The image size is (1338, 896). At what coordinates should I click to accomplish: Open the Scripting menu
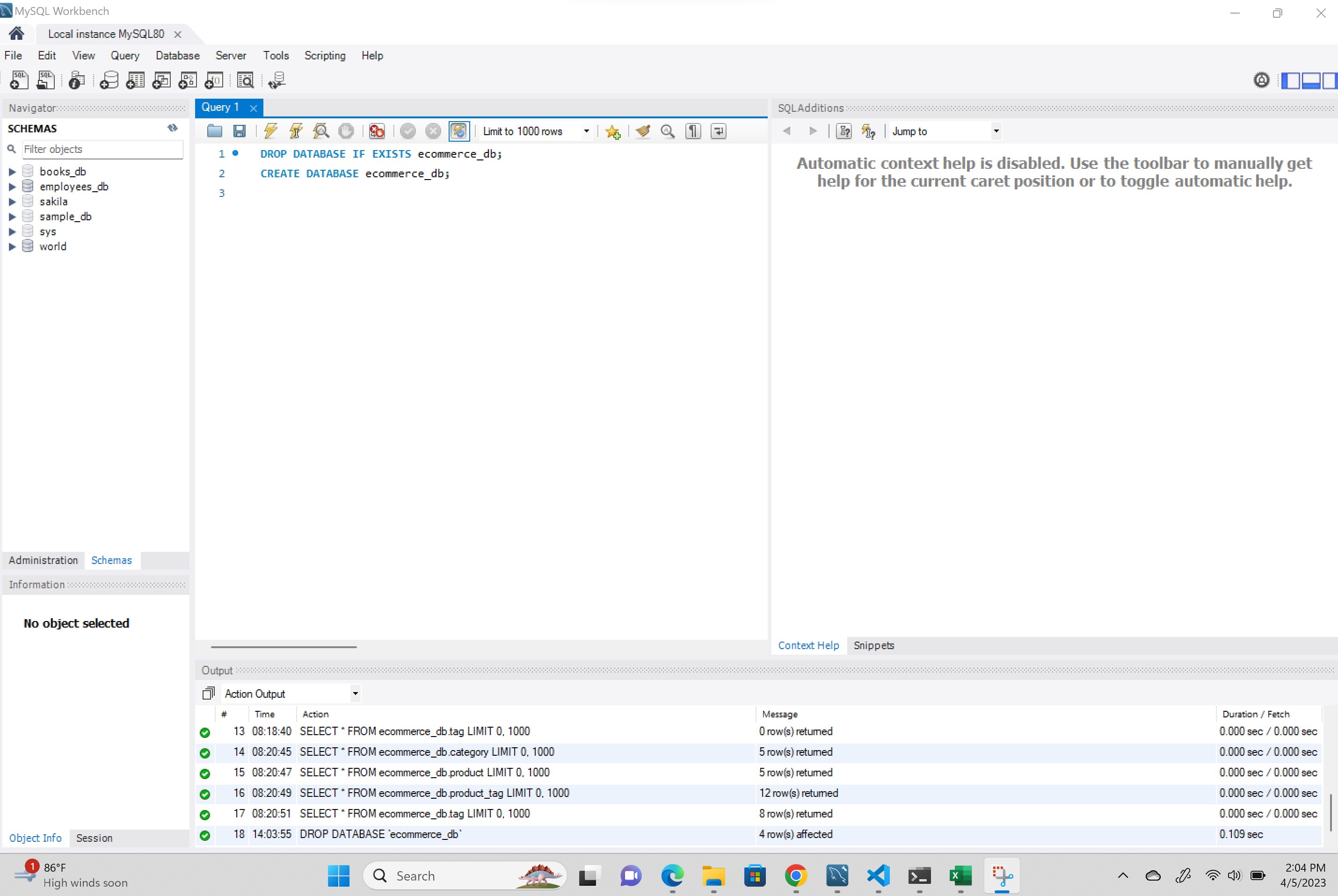(325, 56)
